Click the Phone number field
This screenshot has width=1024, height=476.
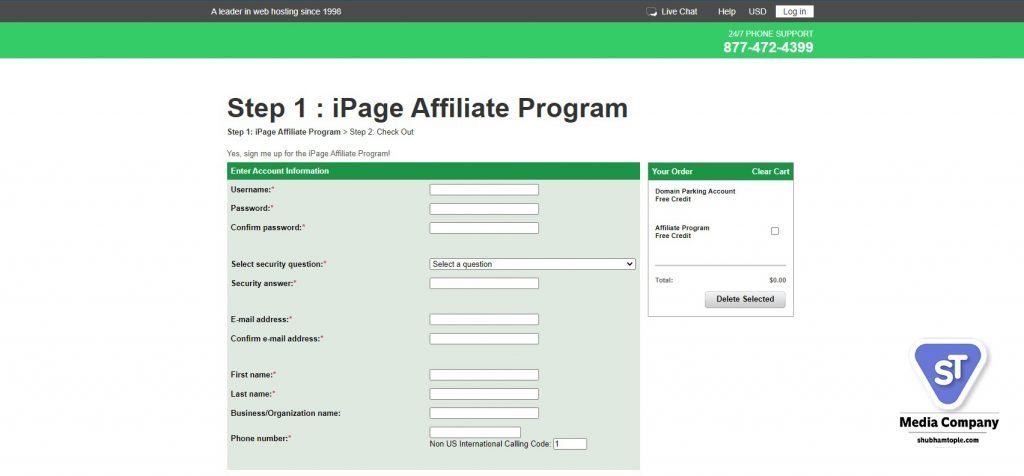[x=475, y=432]
